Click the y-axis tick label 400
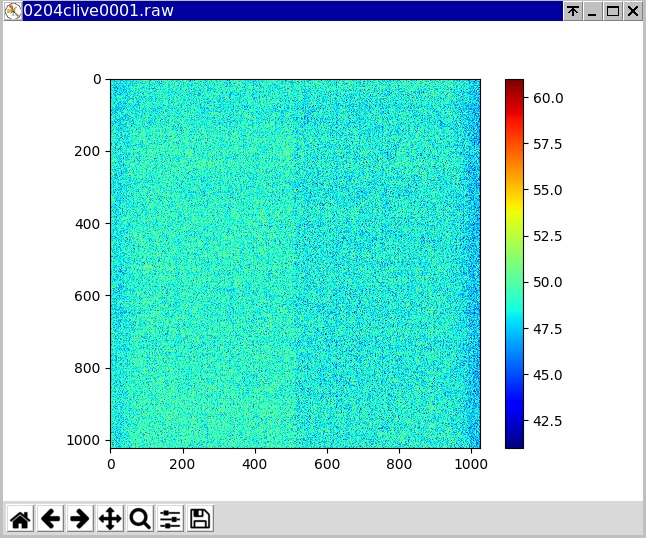 tap(89, 223)
